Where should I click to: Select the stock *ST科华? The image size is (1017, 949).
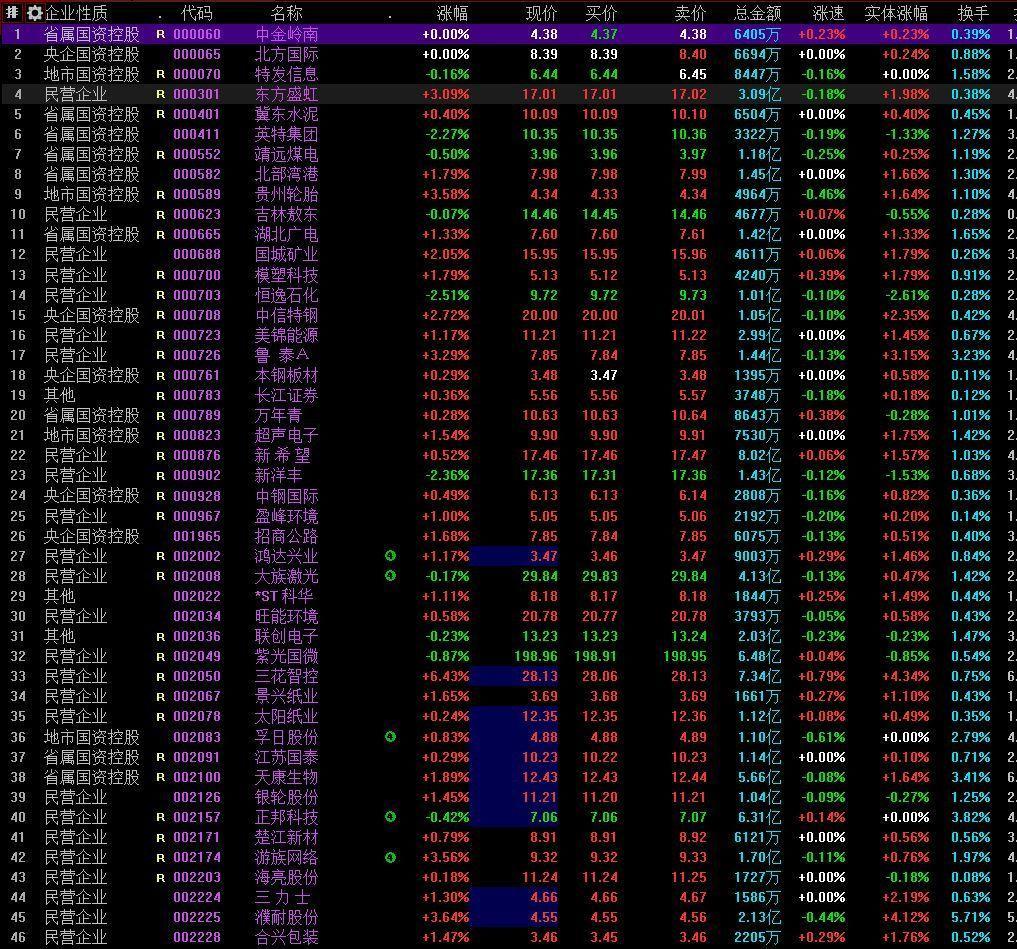pos(284,596)
